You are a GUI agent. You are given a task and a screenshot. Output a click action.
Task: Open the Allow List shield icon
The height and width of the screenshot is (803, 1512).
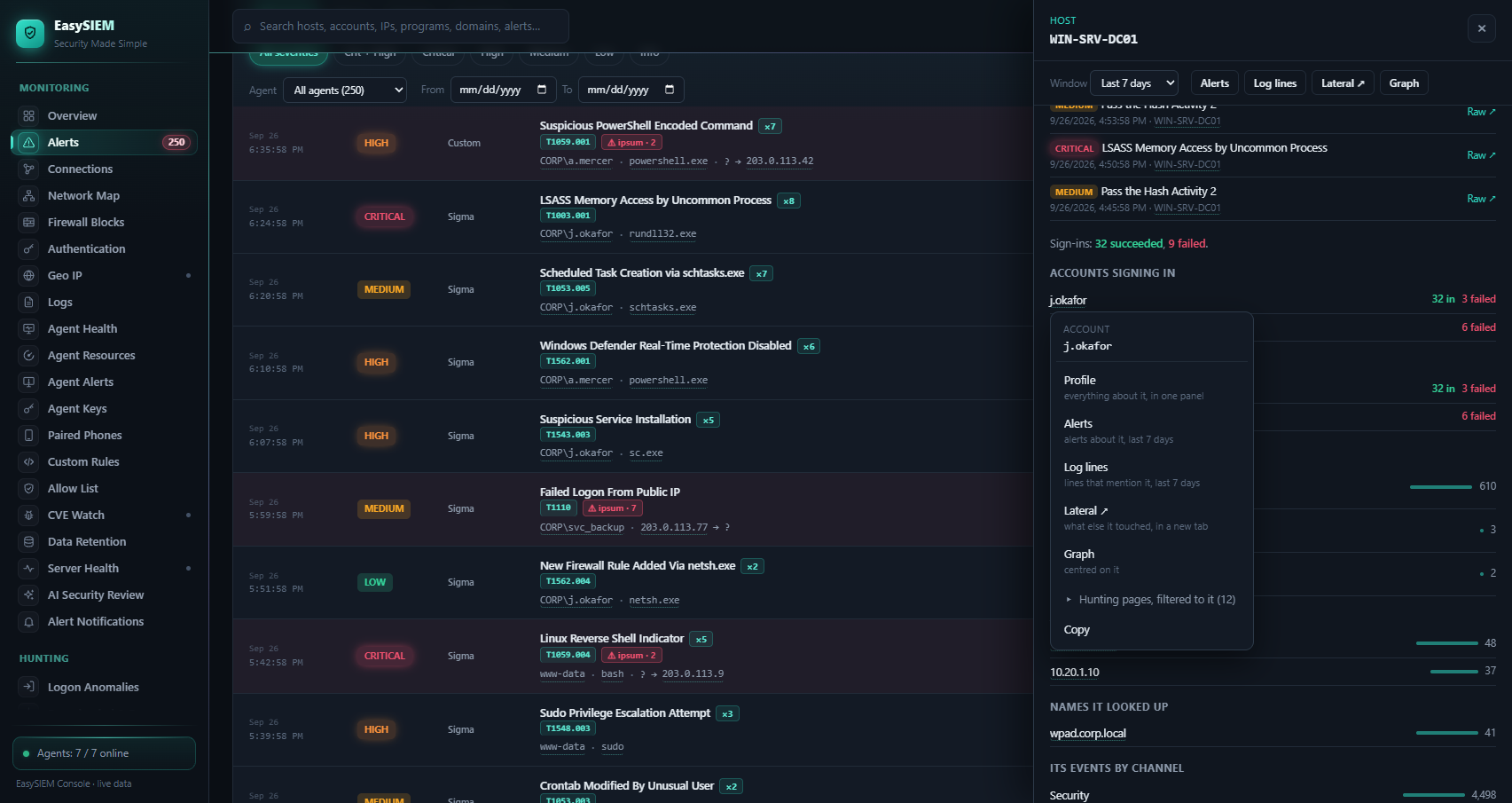(29, 489)
